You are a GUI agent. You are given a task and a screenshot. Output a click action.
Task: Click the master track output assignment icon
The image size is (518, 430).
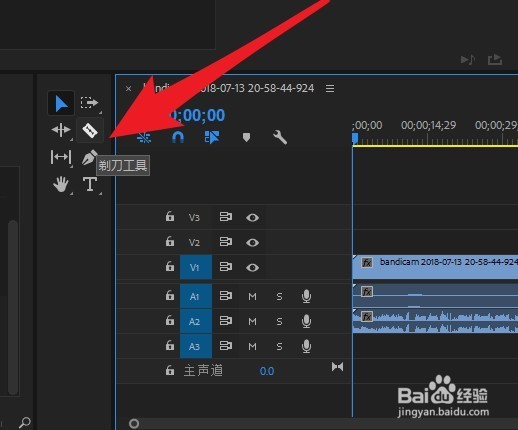point(337,367)
